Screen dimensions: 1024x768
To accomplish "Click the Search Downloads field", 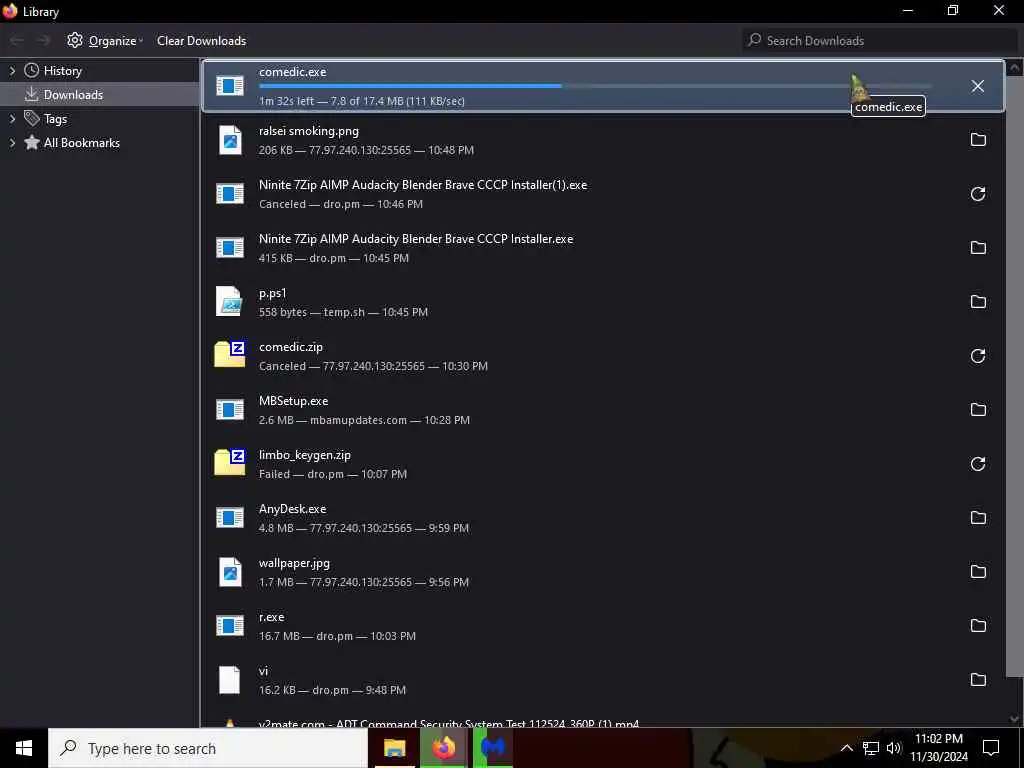I will pos(880,40).
